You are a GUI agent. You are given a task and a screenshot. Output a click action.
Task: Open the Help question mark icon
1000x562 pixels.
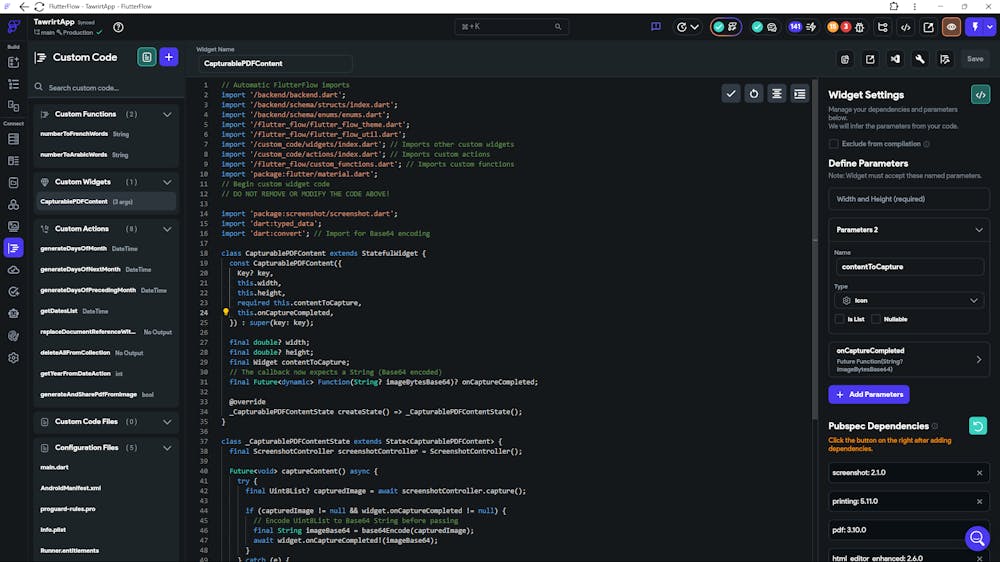click(x=118, y=27)
